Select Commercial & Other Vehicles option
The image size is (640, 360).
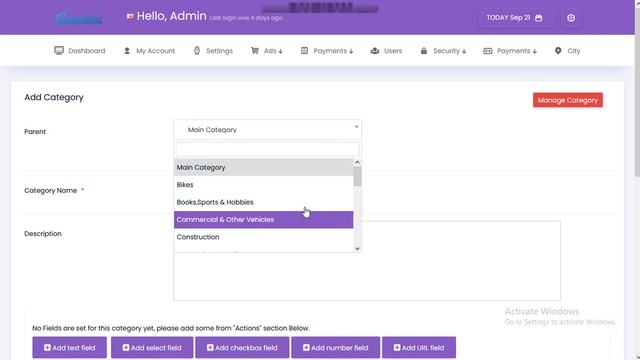[x=264, y=220]
